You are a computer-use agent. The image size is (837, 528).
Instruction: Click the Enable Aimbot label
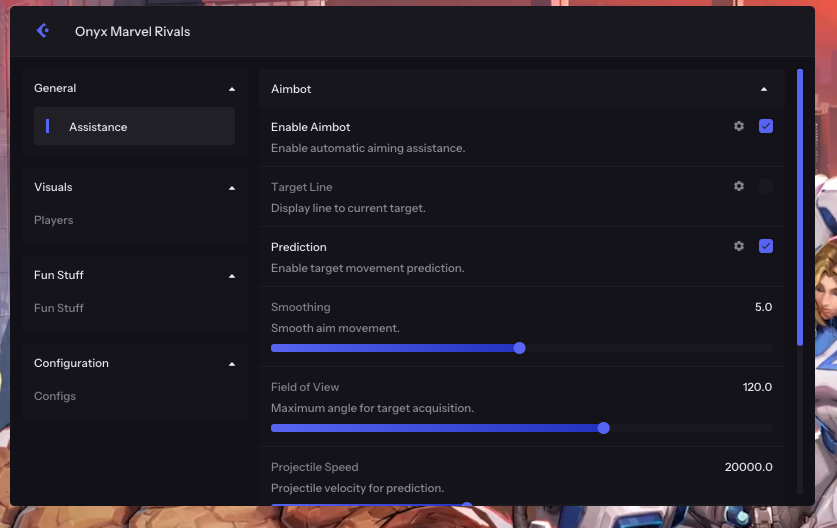[311, 127]
